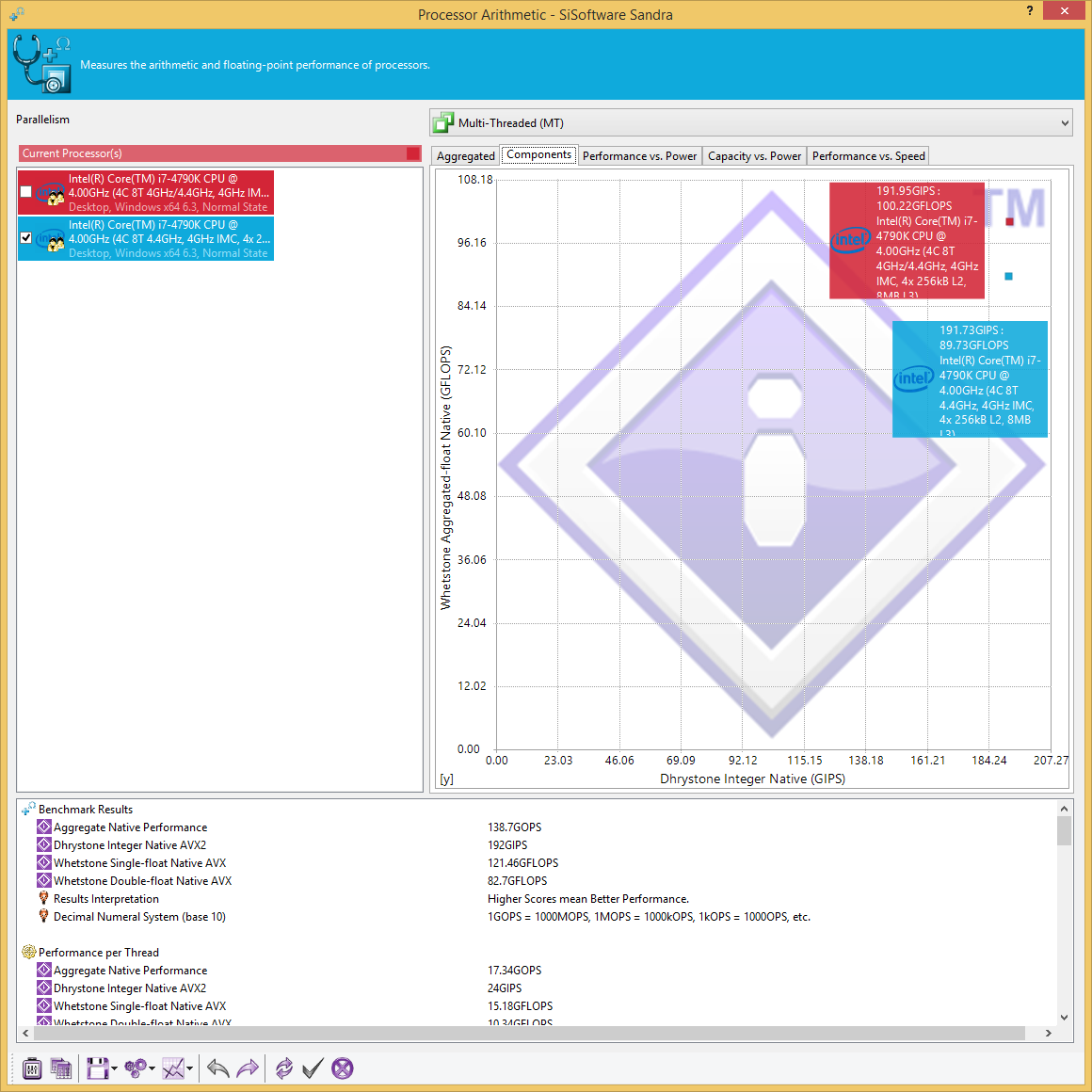Click the purple cancel X icon
The width and height of the screenshot is (1092, 1092).
[x=342, y=1068]
